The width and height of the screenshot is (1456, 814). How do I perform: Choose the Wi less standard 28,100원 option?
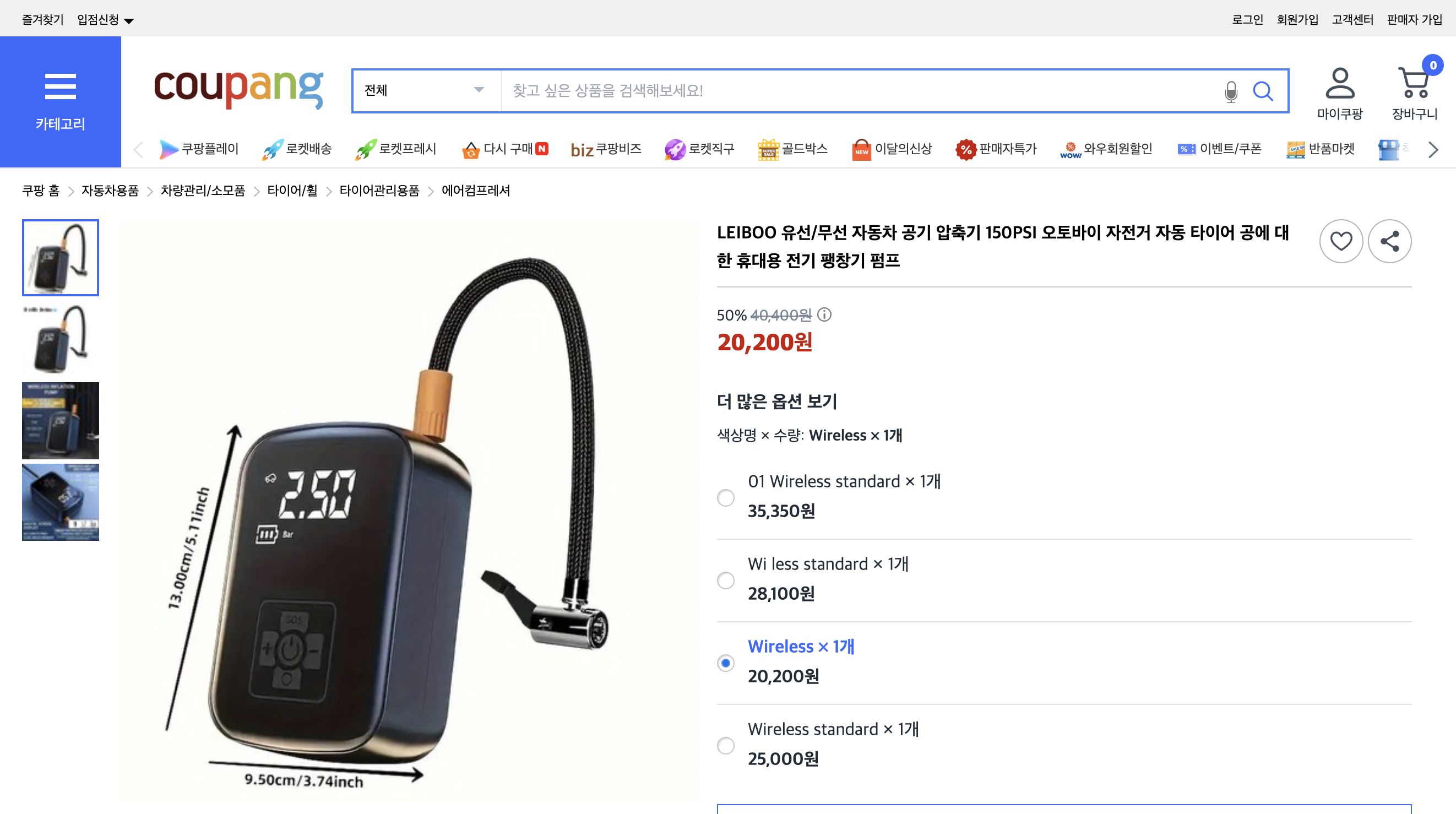[726, 579]
